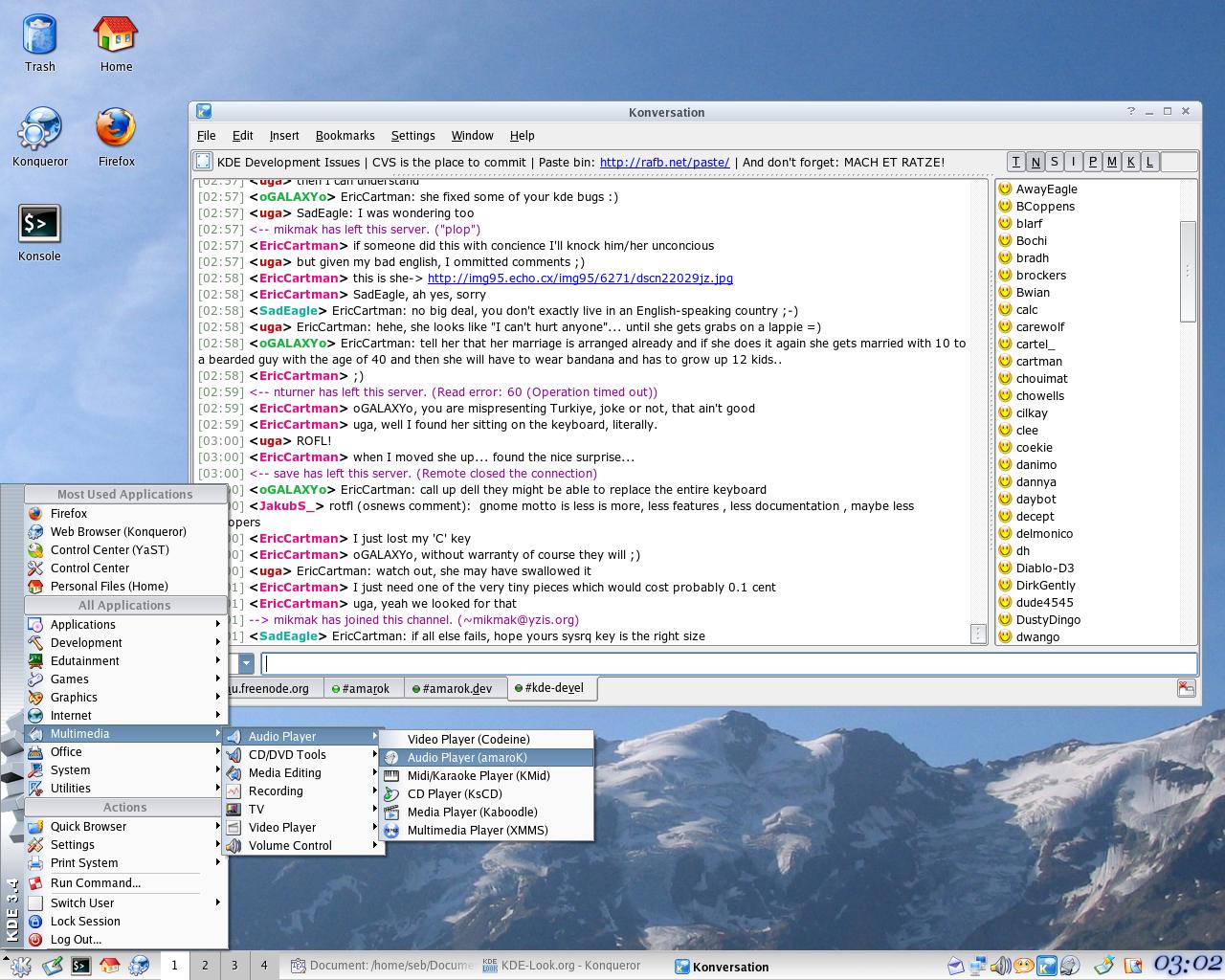Open the File menu in Konversation
Image resolution: width=1225 pixels, height=980 pixels.
[x=206, y=135]
